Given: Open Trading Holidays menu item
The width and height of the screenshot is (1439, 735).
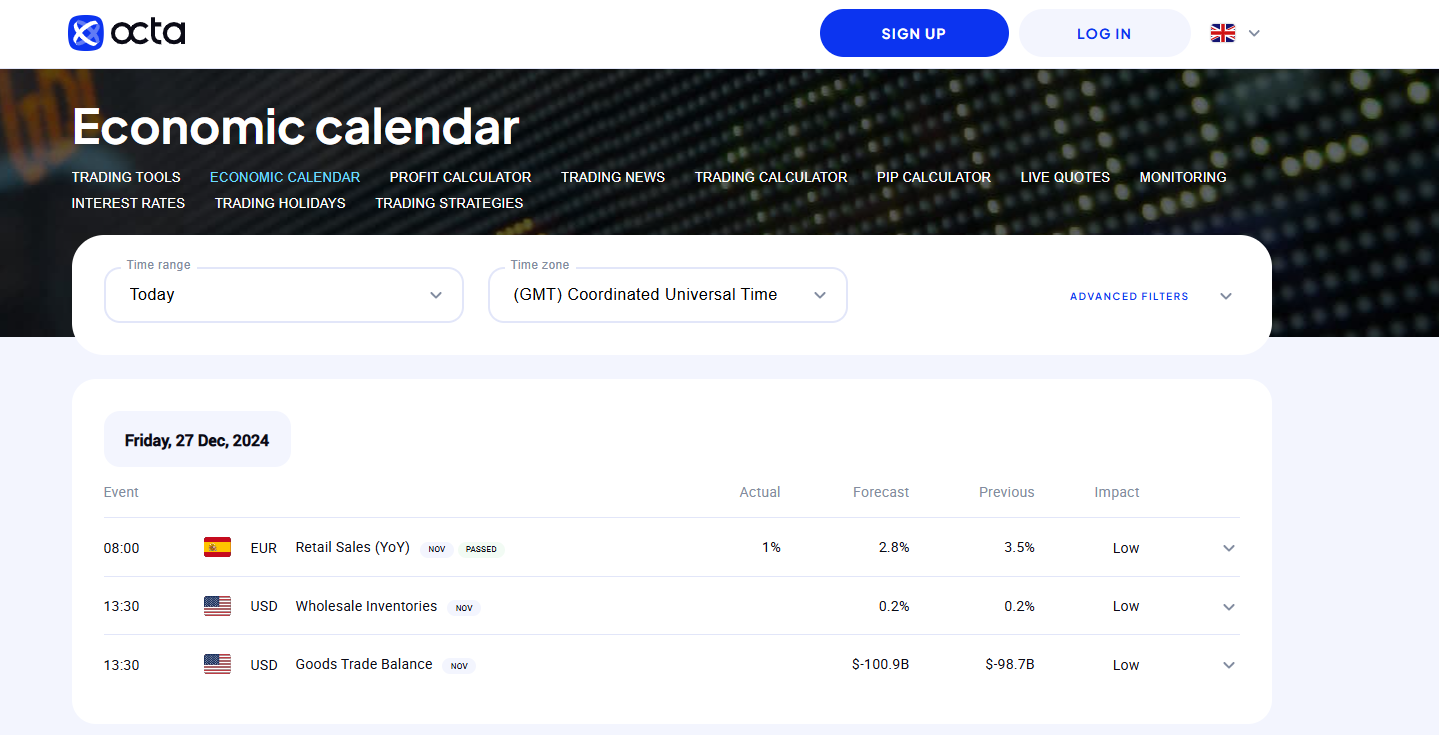Looking at the screenshot, I should (280, 203).
